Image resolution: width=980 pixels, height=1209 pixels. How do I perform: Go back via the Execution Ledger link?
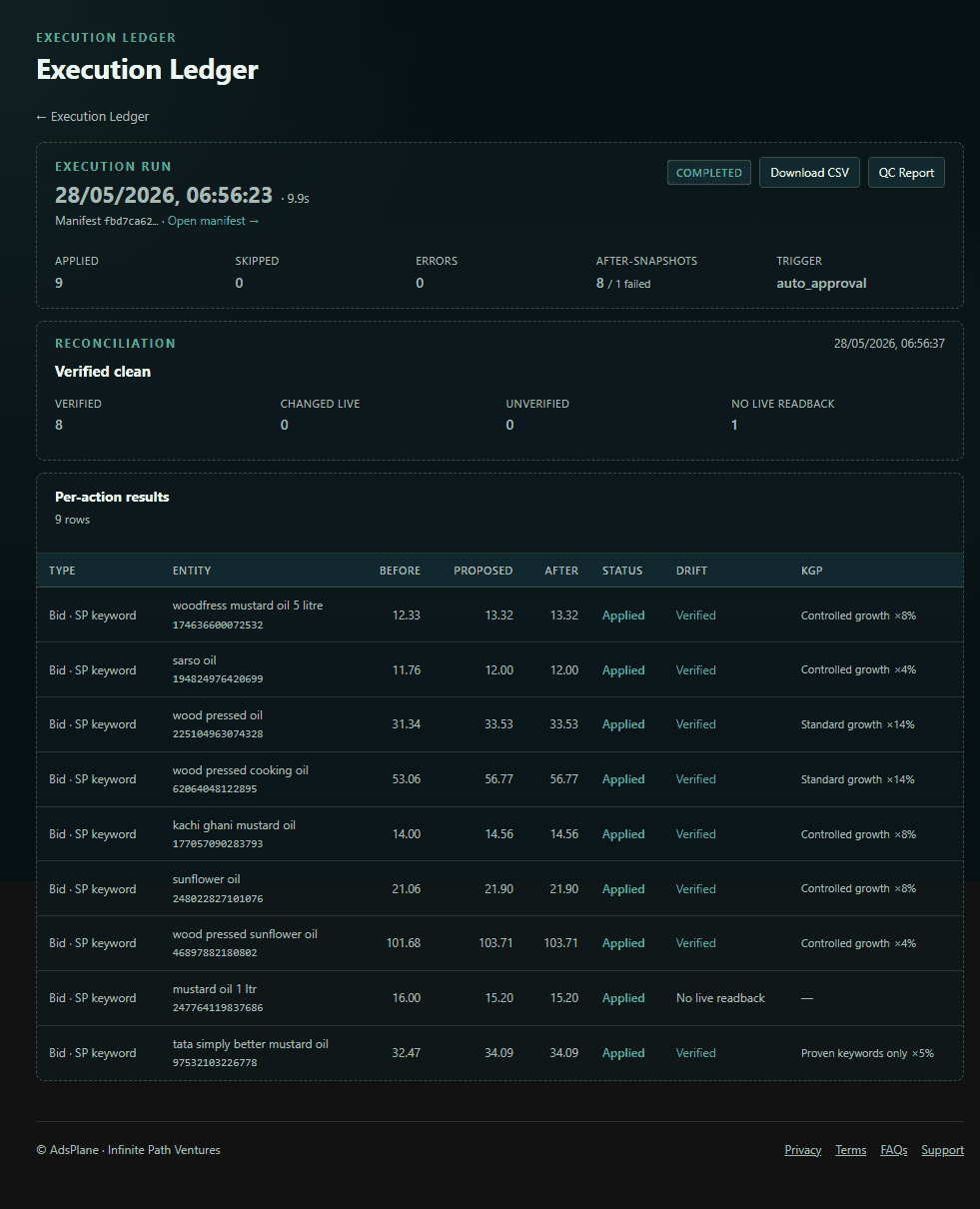click(93, 117)
